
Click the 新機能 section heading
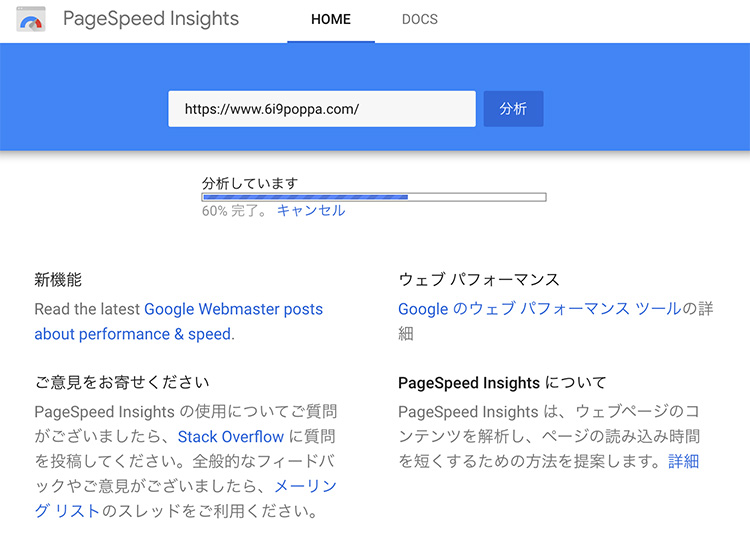pos(58,279)
